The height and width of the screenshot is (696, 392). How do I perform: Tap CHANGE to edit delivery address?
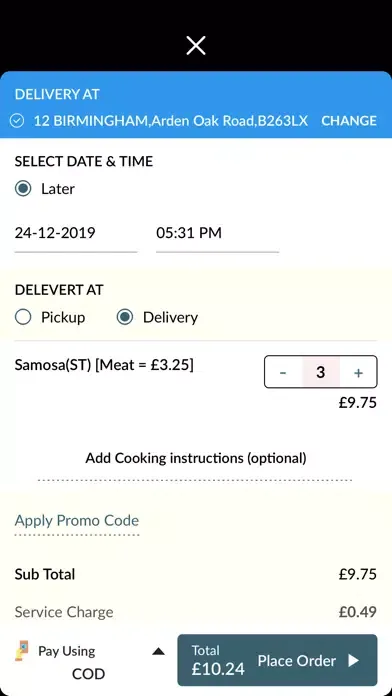[349, 121]
